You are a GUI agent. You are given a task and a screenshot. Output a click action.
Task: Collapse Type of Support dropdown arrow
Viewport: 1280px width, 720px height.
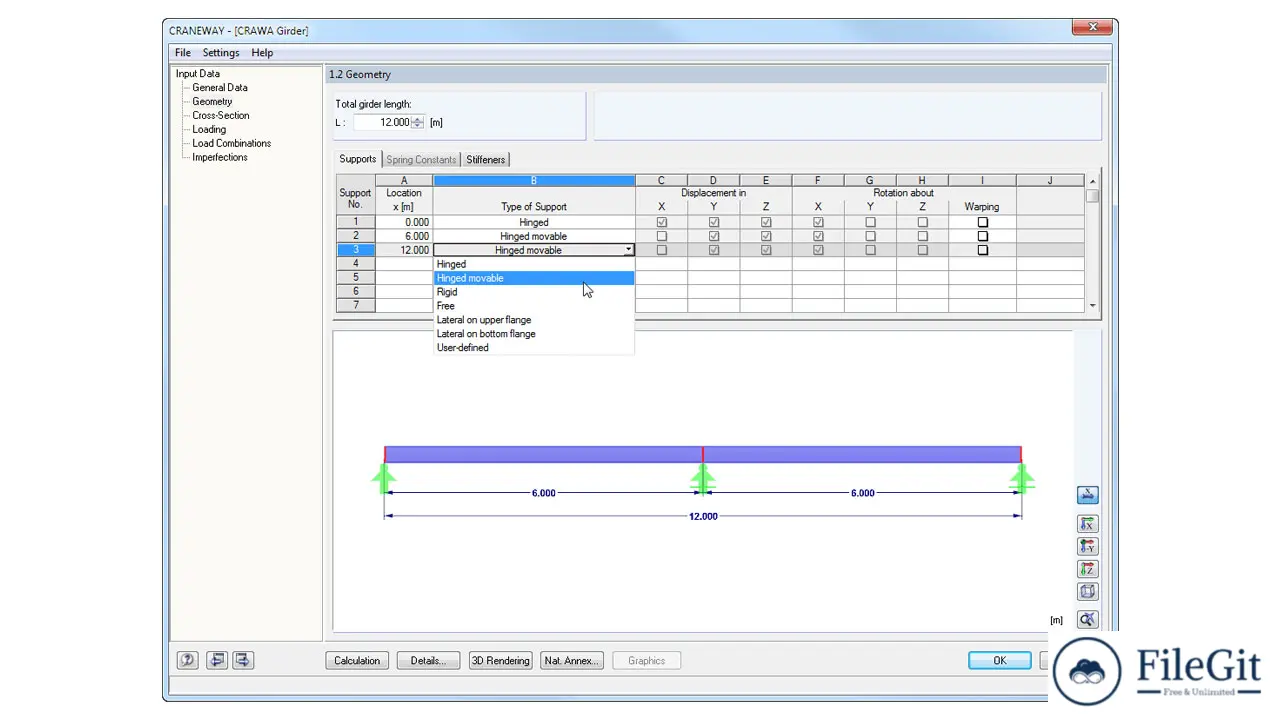(x=628, y=250)
